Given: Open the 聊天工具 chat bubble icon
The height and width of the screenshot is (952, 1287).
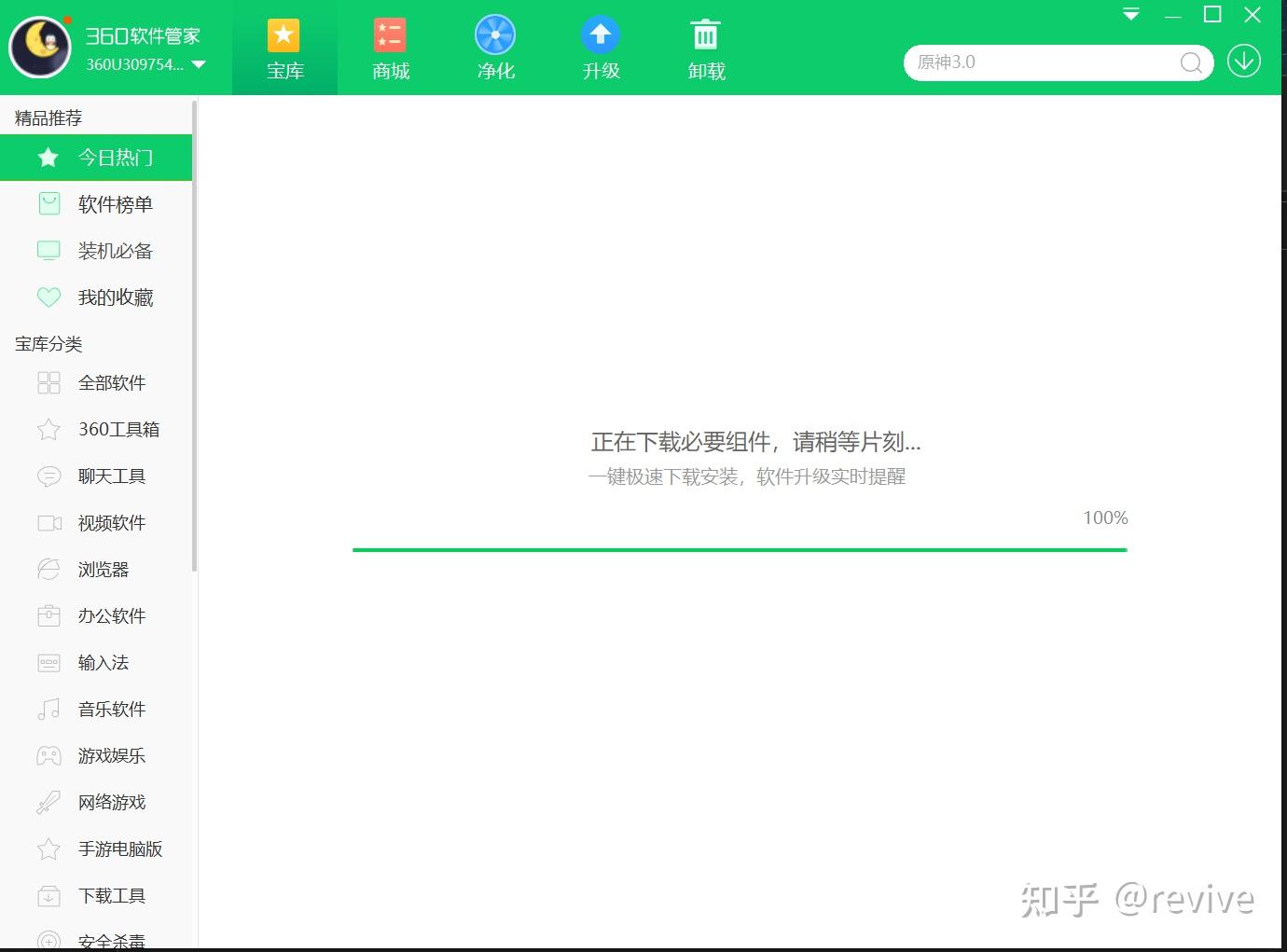Looking at the screenshot, I should pyautogui.click(x=48, y=476).
